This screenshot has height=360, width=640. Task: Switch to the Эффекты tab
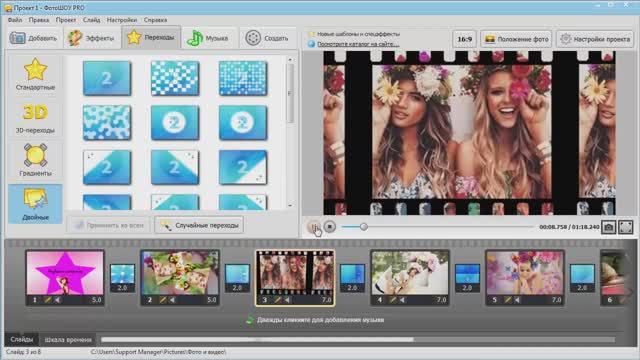click(x=92, y=38)
